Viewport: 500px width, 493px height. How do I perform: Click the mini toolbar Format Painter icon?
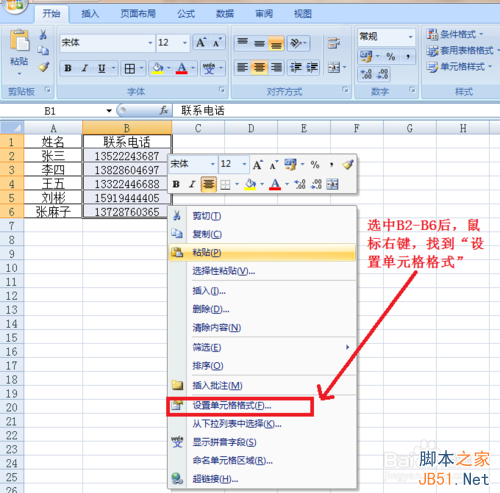[348, 164]
